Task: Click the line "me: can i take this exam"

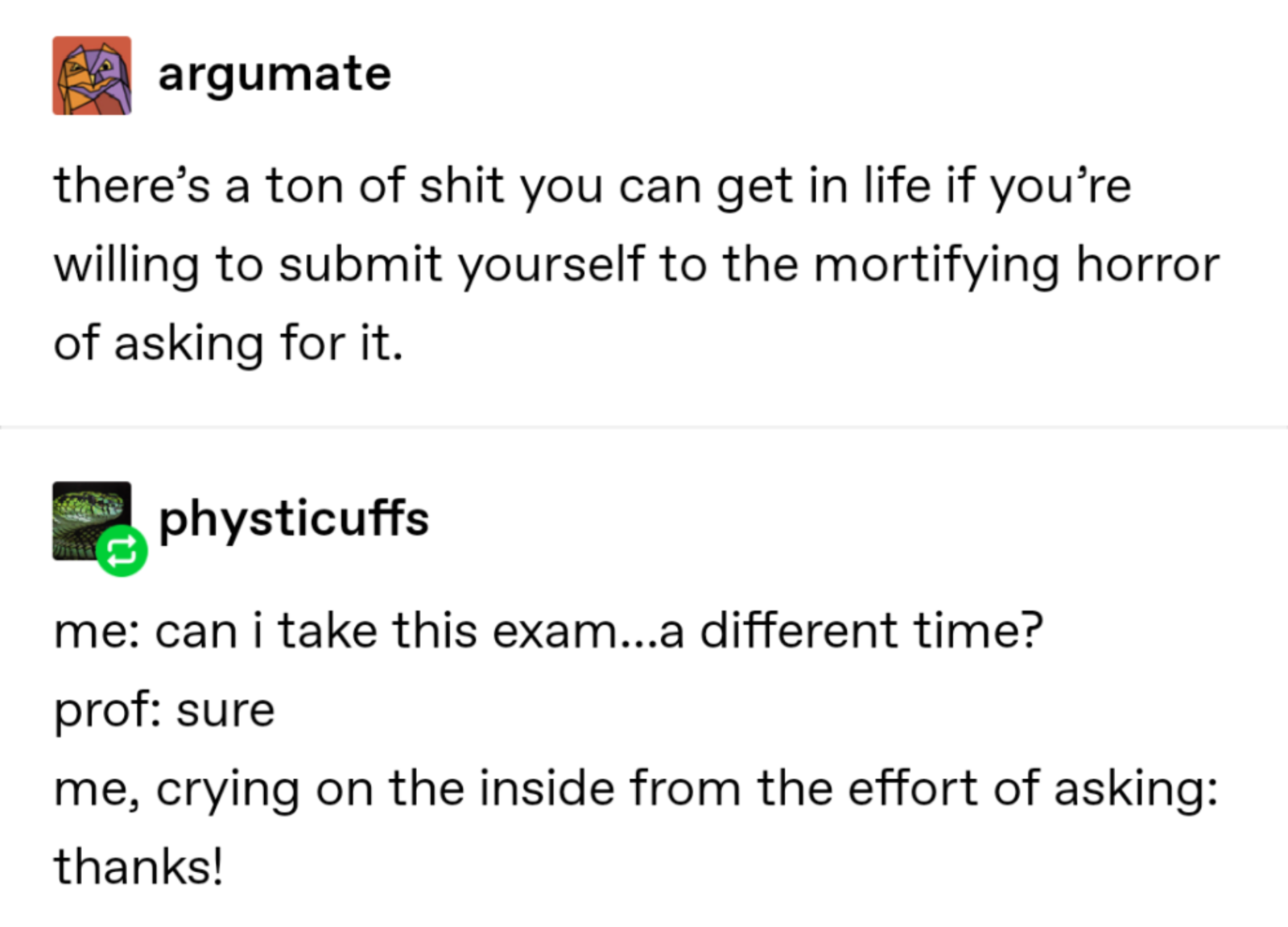Action: (x=548, y=631)
